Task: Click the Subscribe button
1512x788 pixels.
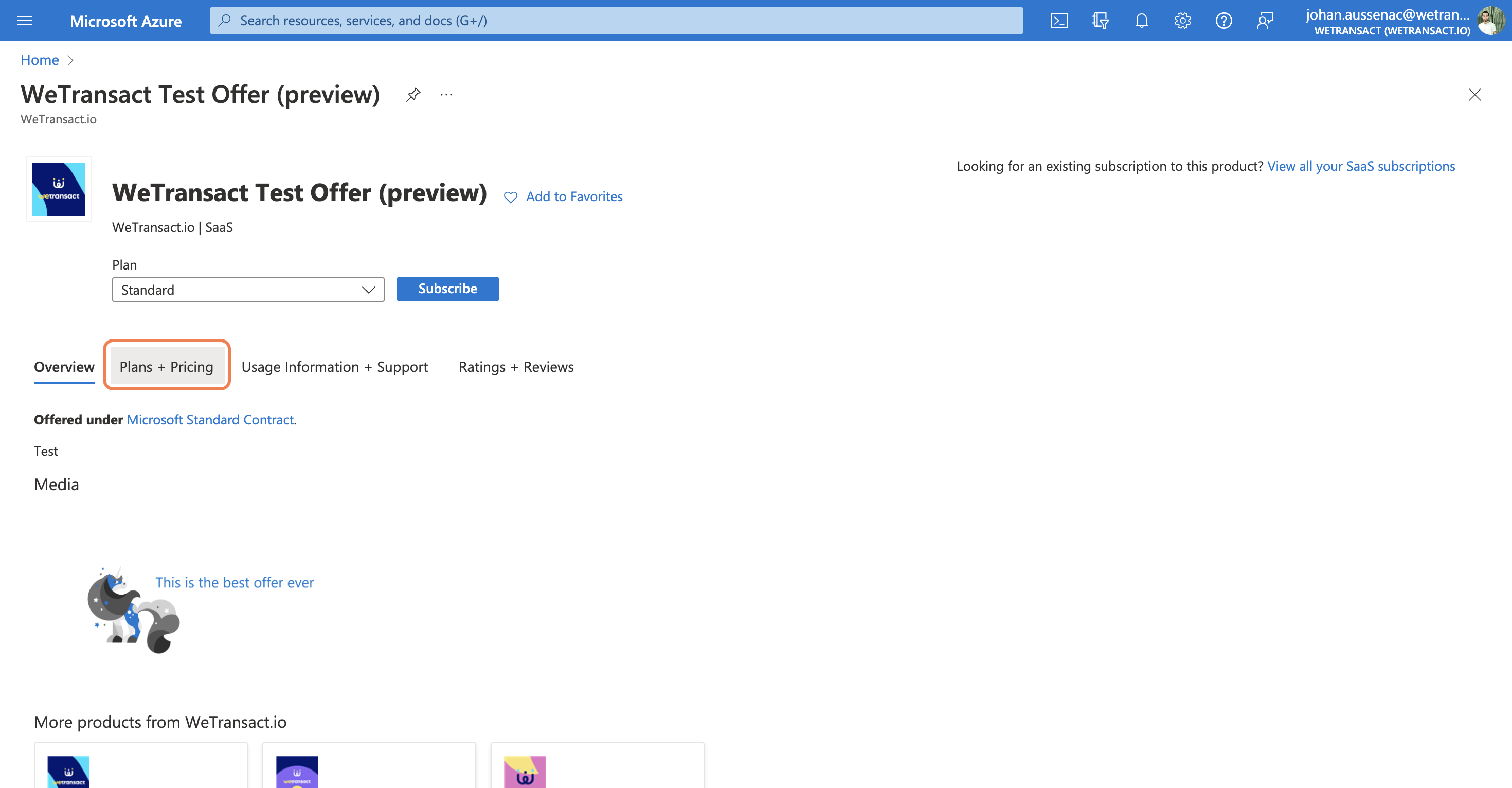Action: (448, 289)
